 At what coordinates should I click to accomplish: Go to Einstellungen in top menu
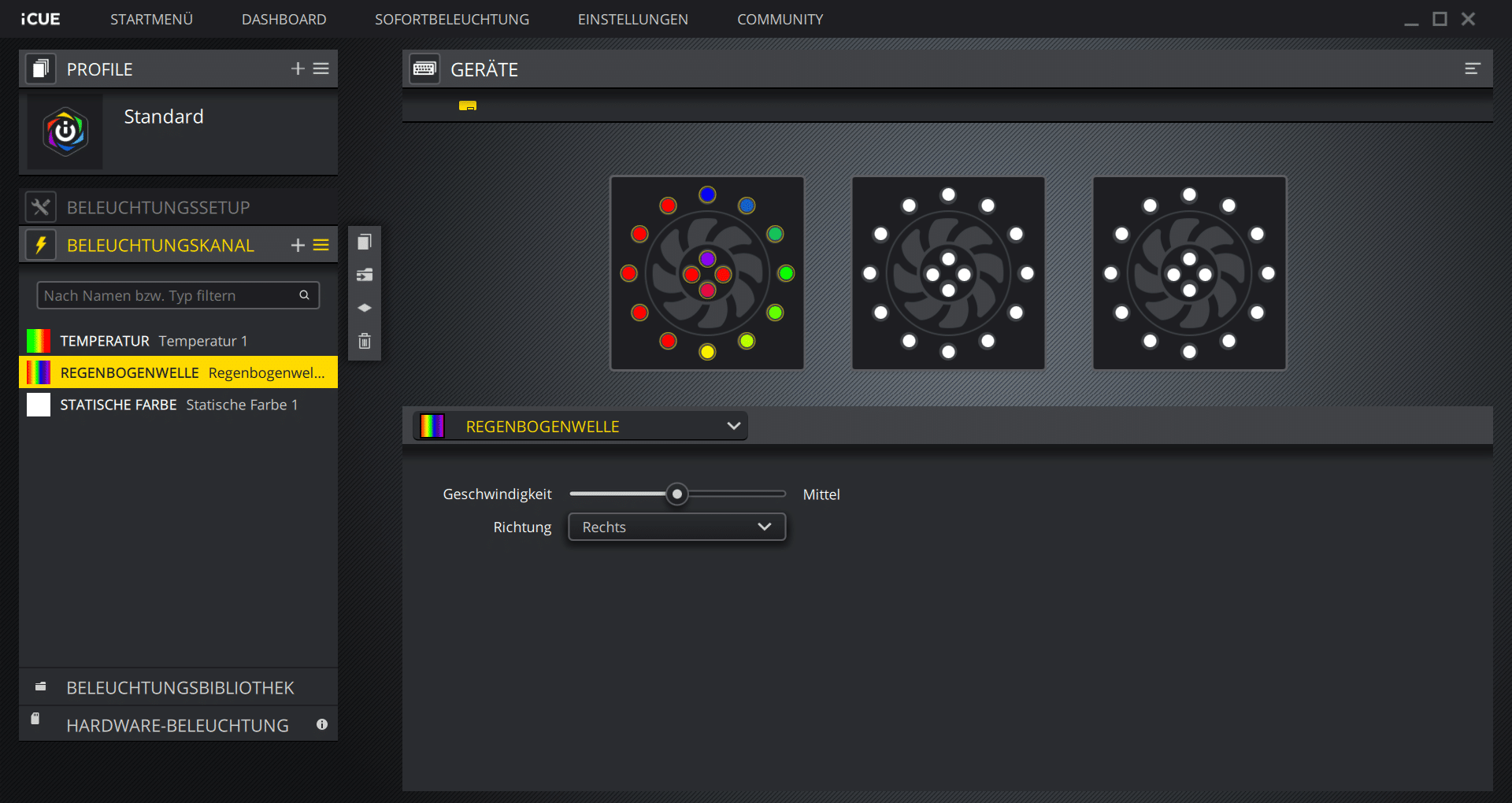pos(632,20)
